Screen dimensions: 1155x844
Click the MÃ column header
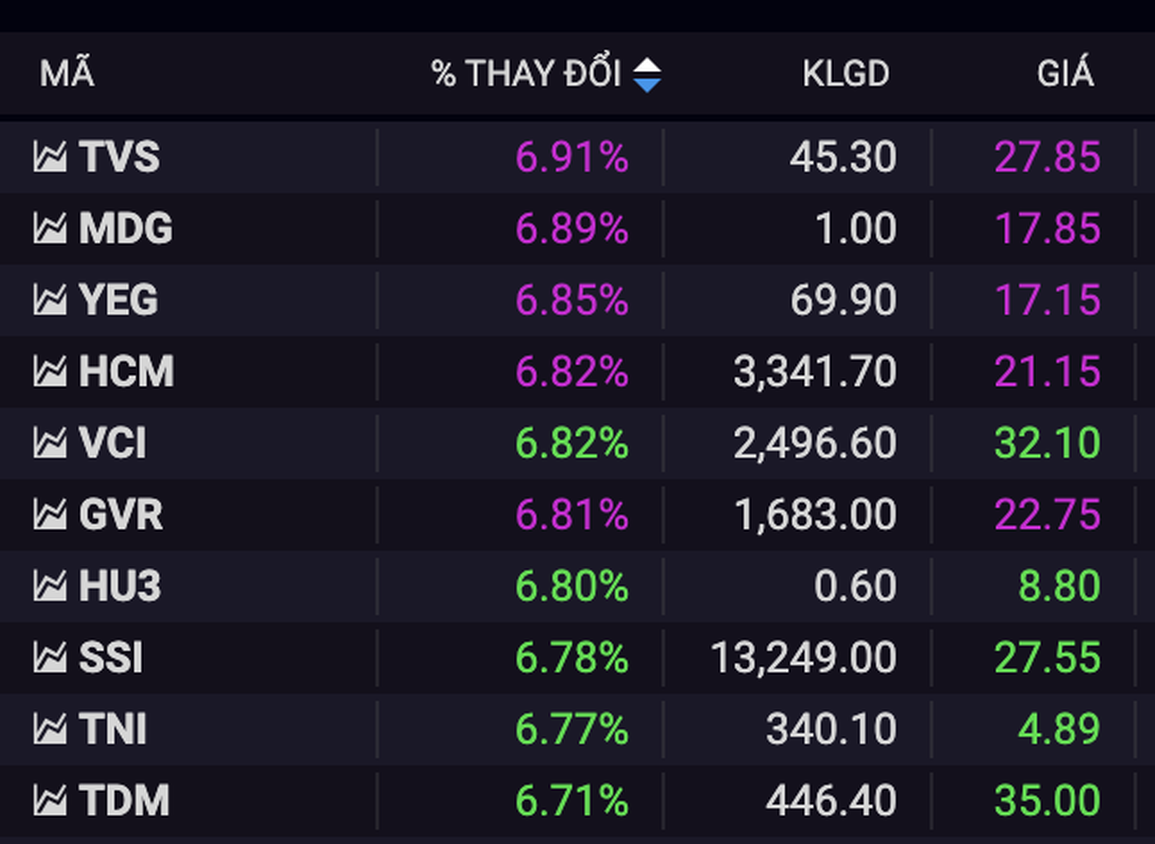pos(67,74)
